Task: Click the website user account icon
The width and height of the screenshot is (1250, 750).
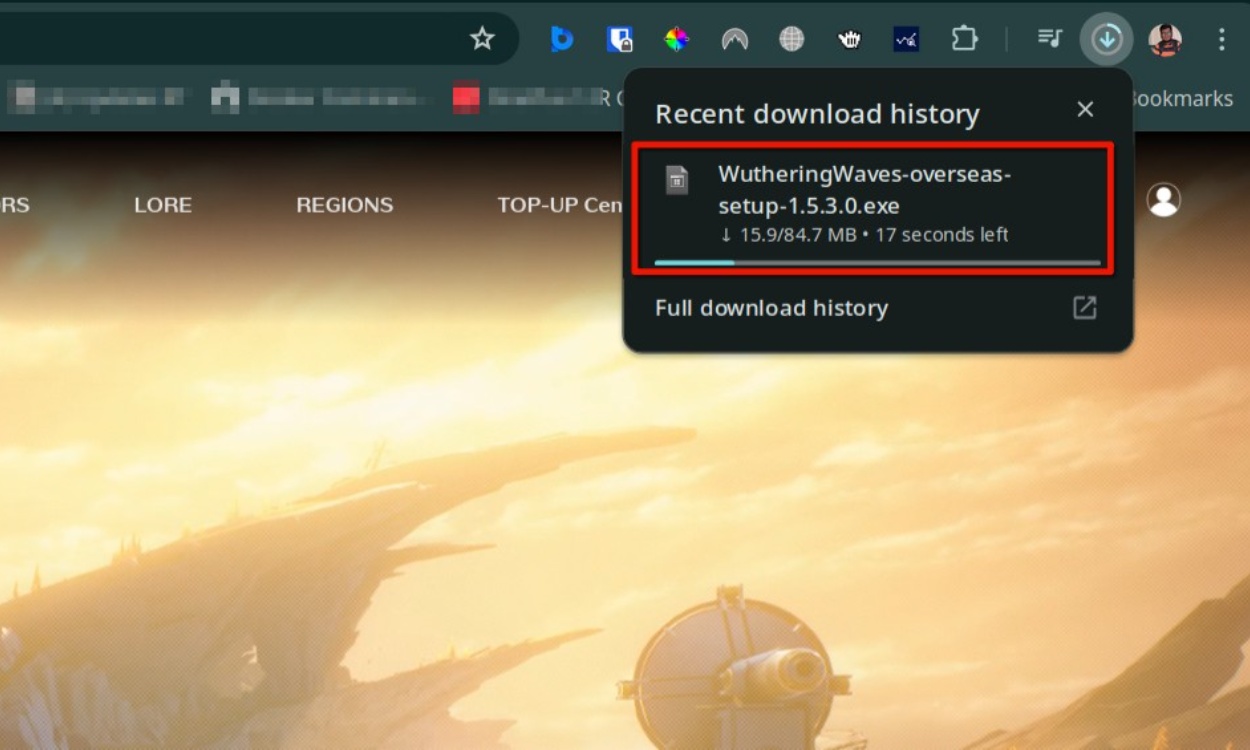Action: pyautogui.click(x=1163, y=200)
